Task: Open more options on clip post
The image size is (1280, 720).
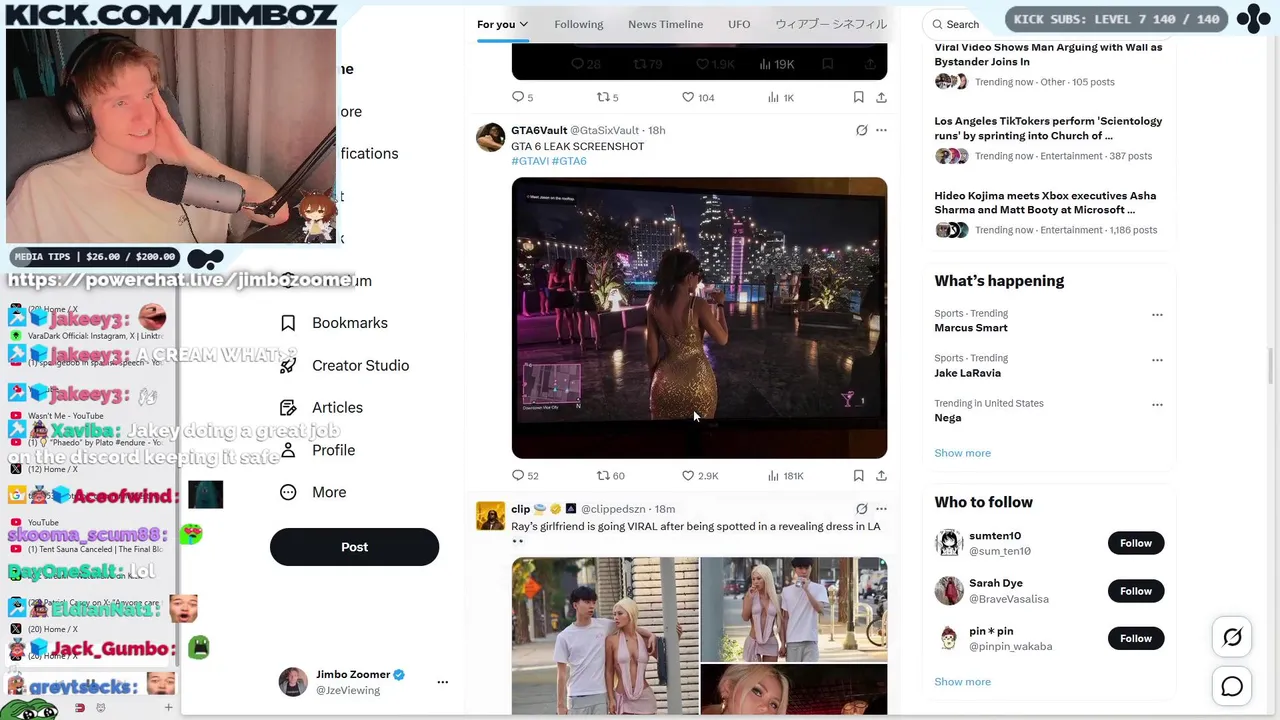Action: 881,509
